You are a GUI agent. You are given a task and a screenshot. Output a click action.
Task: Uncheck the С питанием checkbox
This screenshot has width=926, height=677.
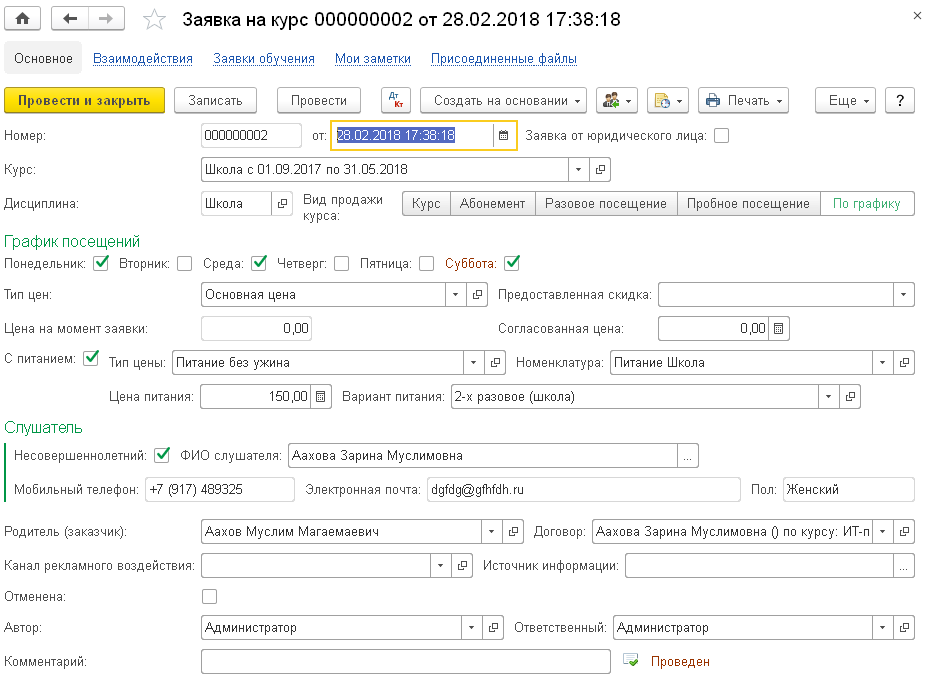pos(92,357)
